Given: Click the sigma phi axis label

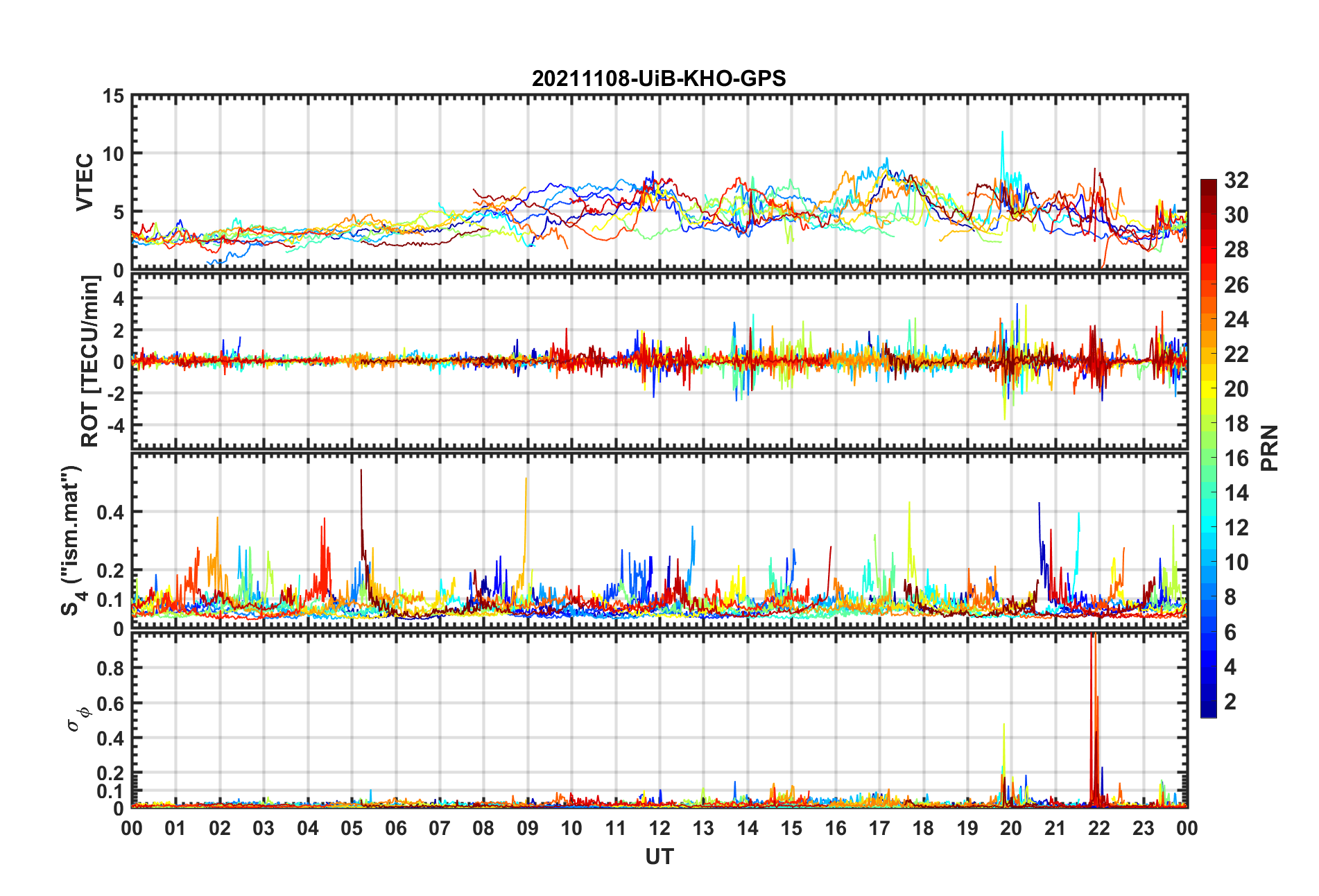Looking at the screenshot, I should pos(77,718).
